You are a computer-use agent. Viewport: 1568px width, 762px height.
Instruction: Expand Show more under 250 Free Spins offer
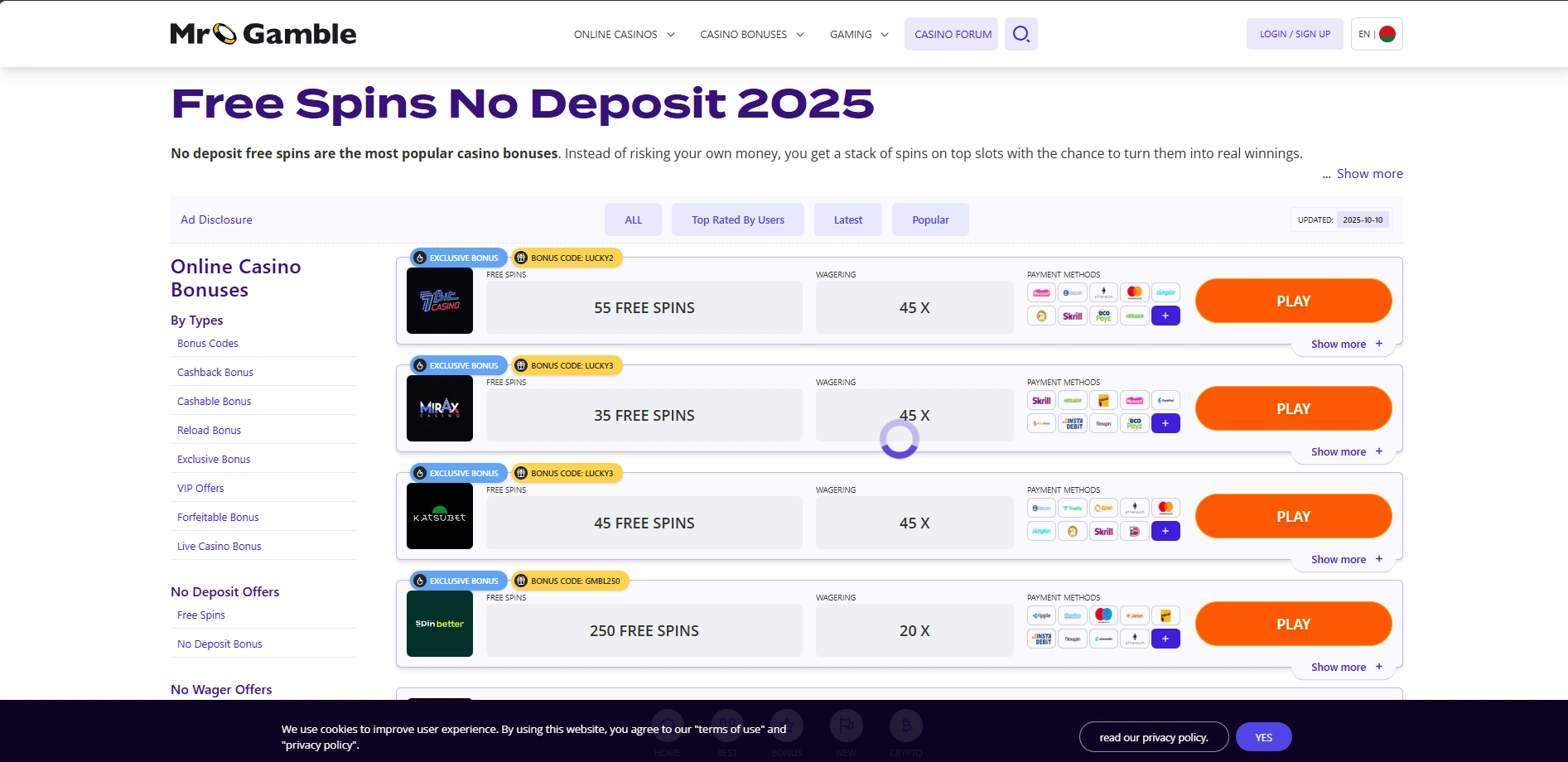click(1347, 667)
